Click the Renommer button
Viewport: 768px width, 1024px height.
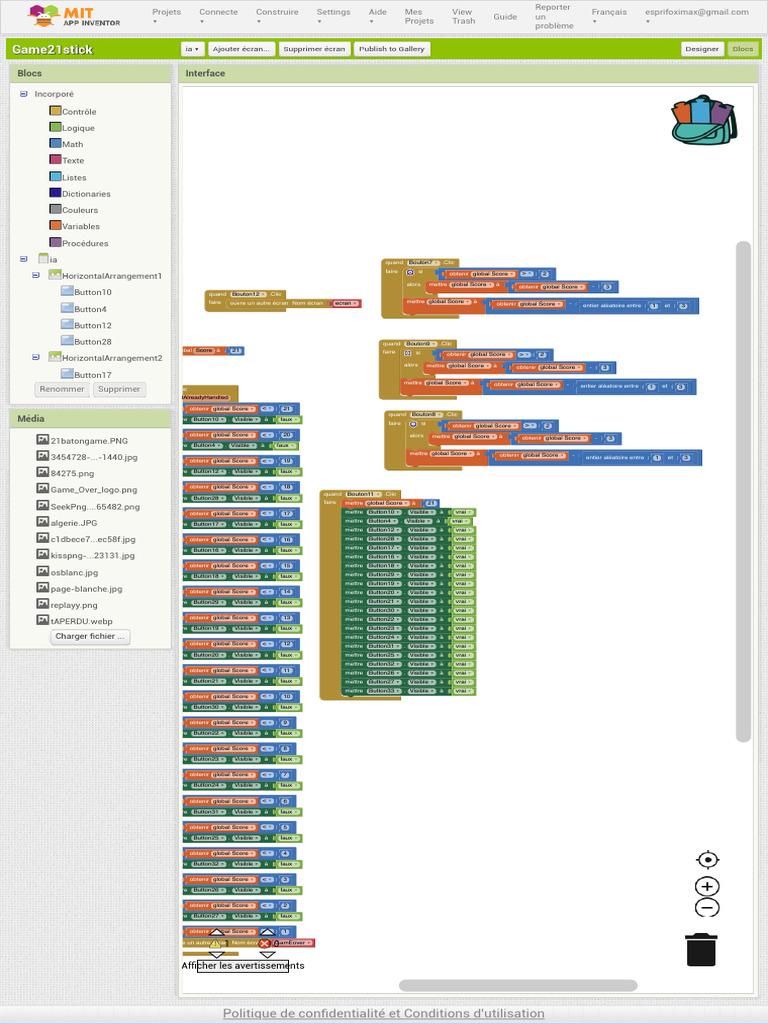62,389
